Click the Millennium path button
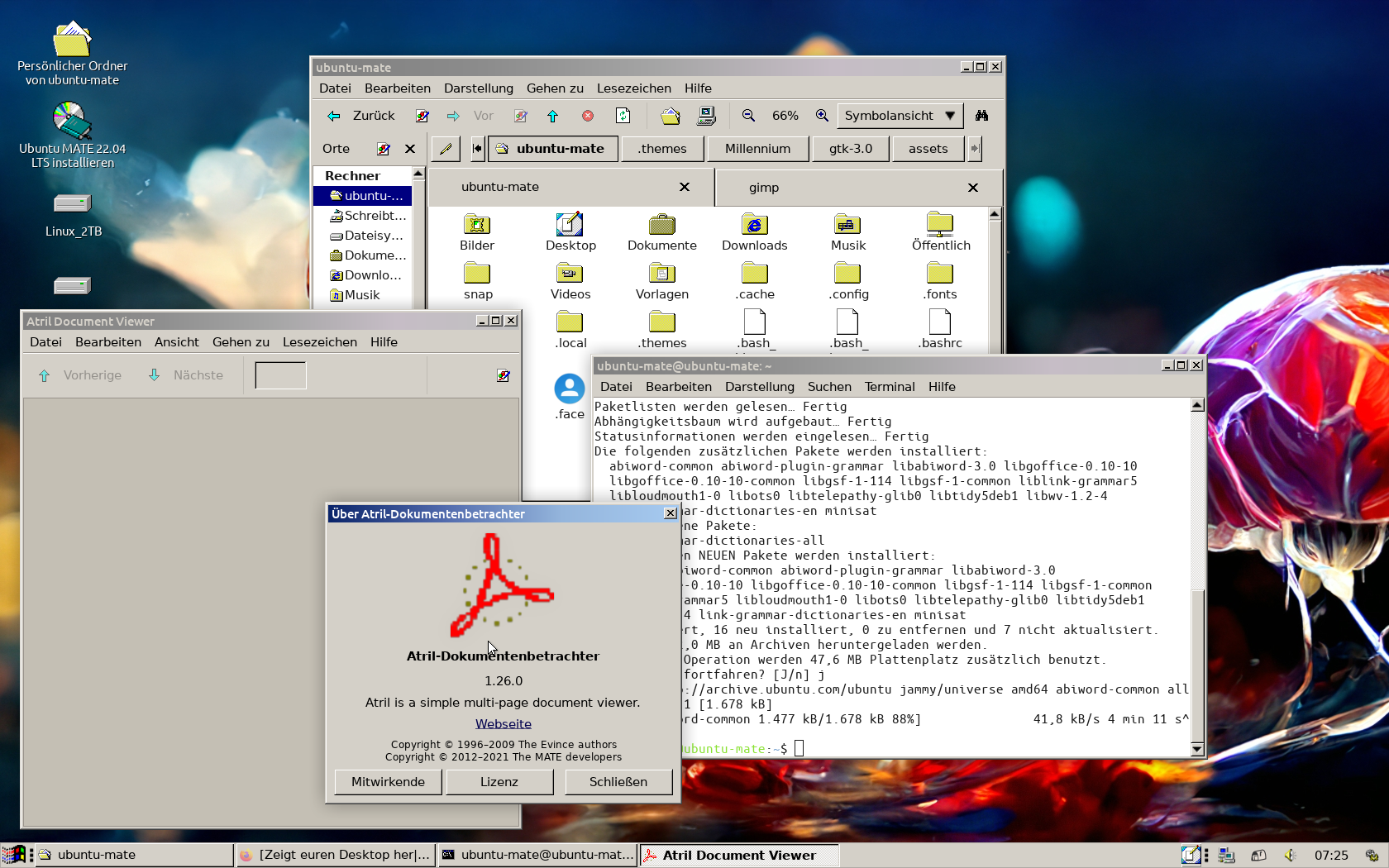This screenshot has height=868, width=1389. pos(757,149)
